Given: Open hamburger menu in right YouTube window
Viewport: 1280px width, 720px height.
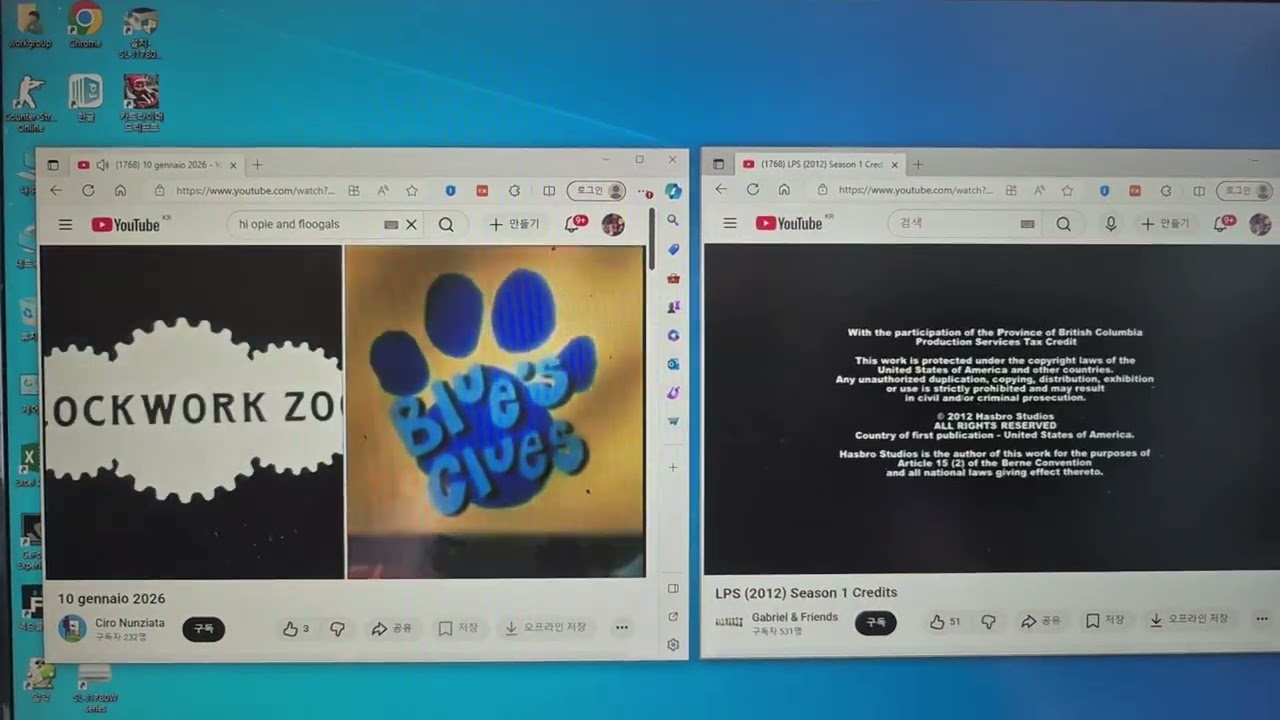Looking at the screenshot, I should (x=730, y=224).
